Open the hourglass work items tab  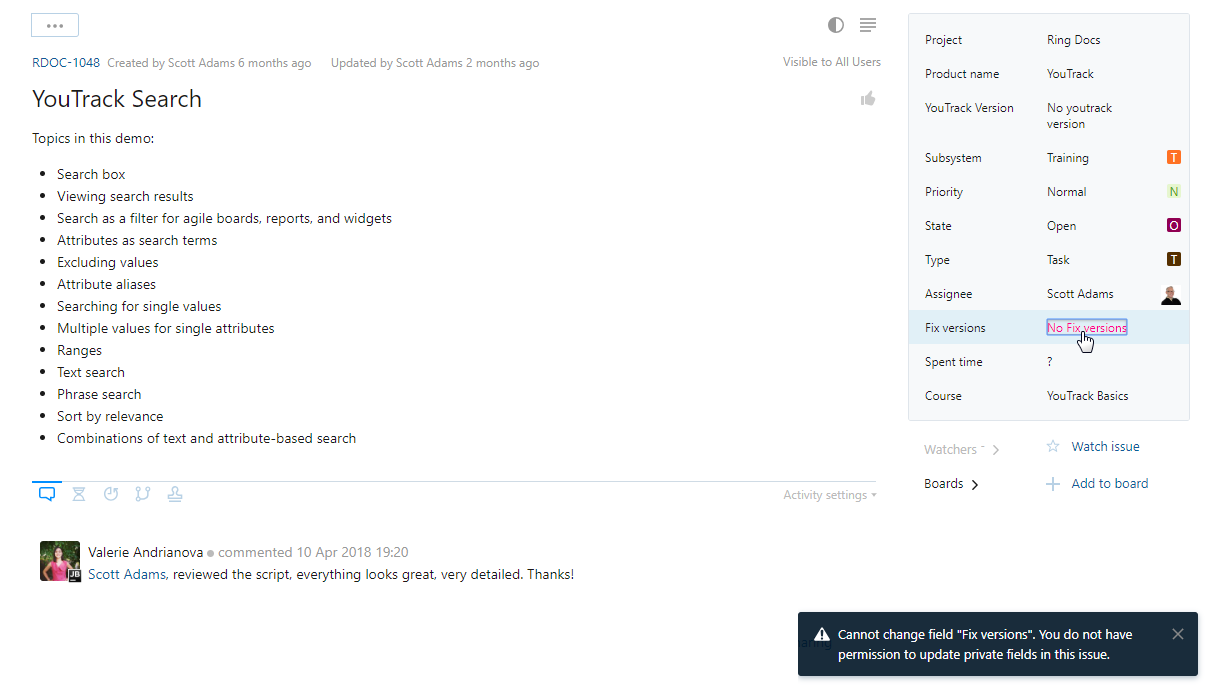(79, 494)
